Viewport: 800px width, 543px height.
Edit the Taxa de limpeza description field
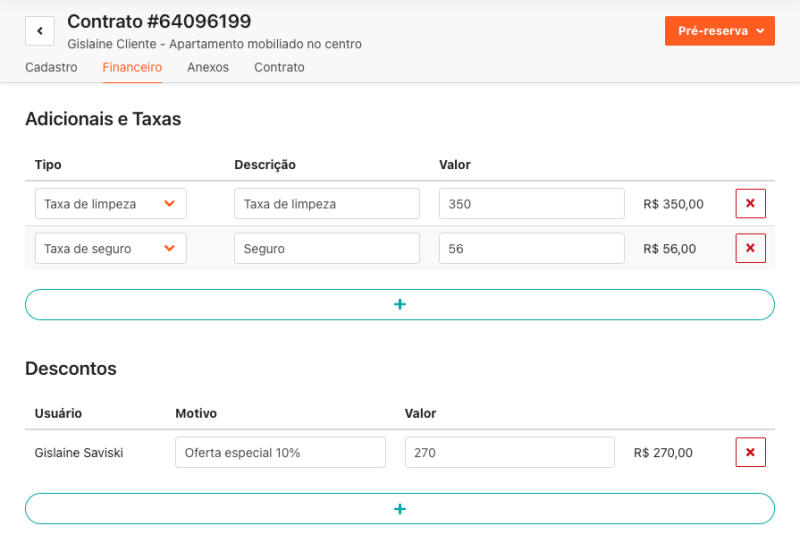point(327,204)
